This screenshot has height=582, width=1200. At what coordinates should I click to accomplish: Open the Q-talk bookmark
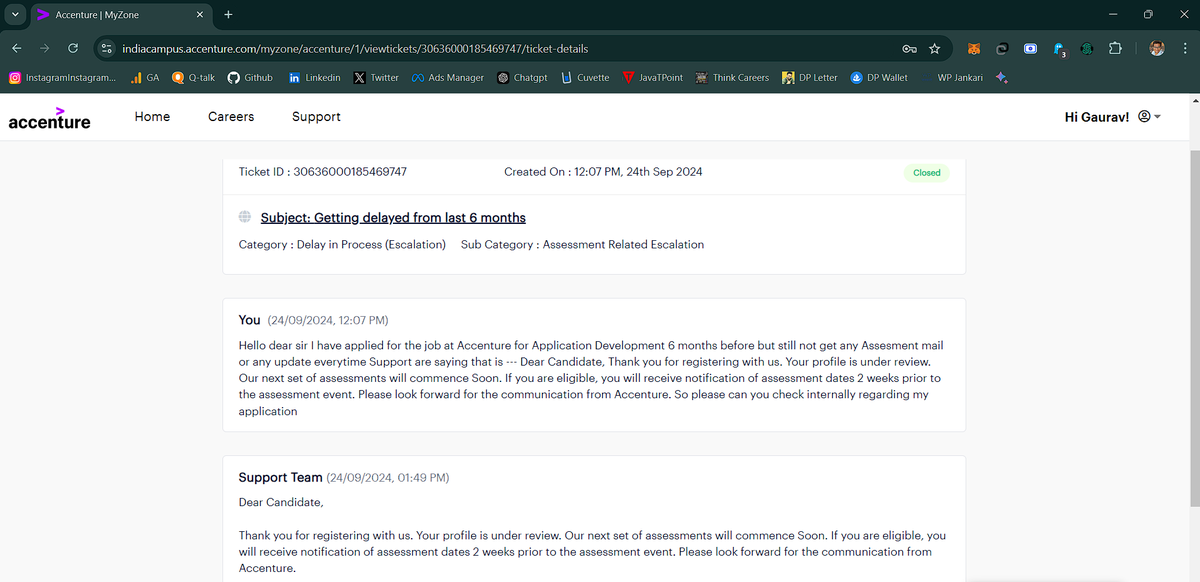[x=194, y=77]
